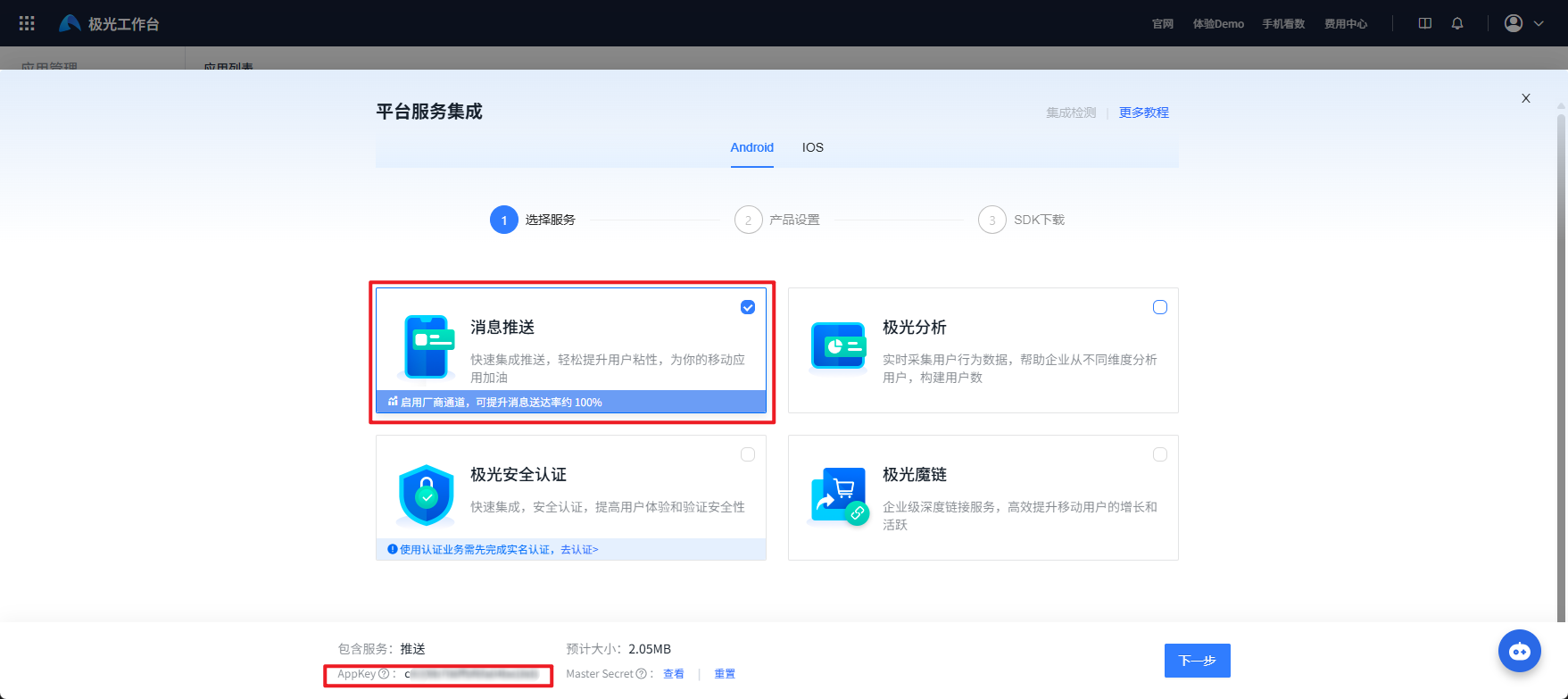Open the notifications bell

pyautogui.click(x=1457, y=23)
